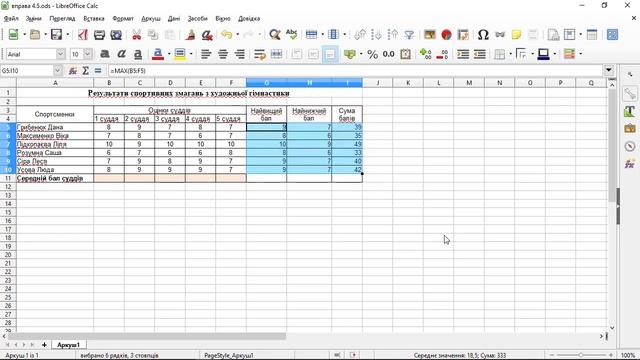Open the Undo history dropdown arrow
Image resolution: width=640 pixels, height=360 pixels.
[x=238, y=35]
